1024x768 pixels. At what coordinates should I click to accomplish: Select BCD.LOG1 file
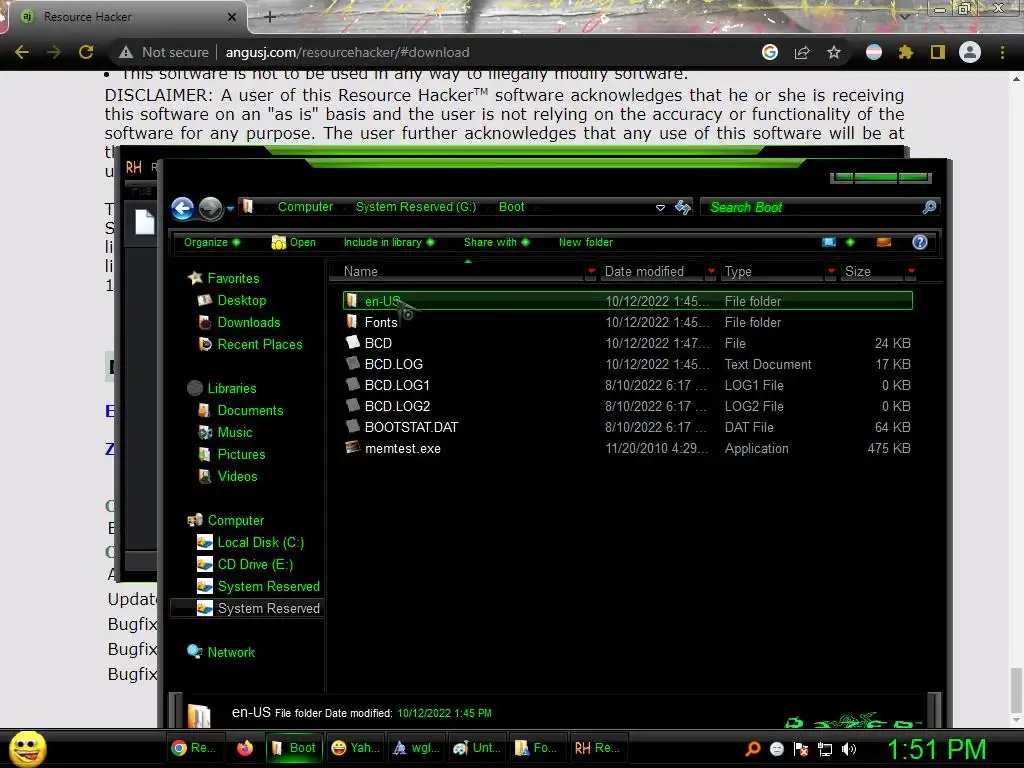coord(627,385)
